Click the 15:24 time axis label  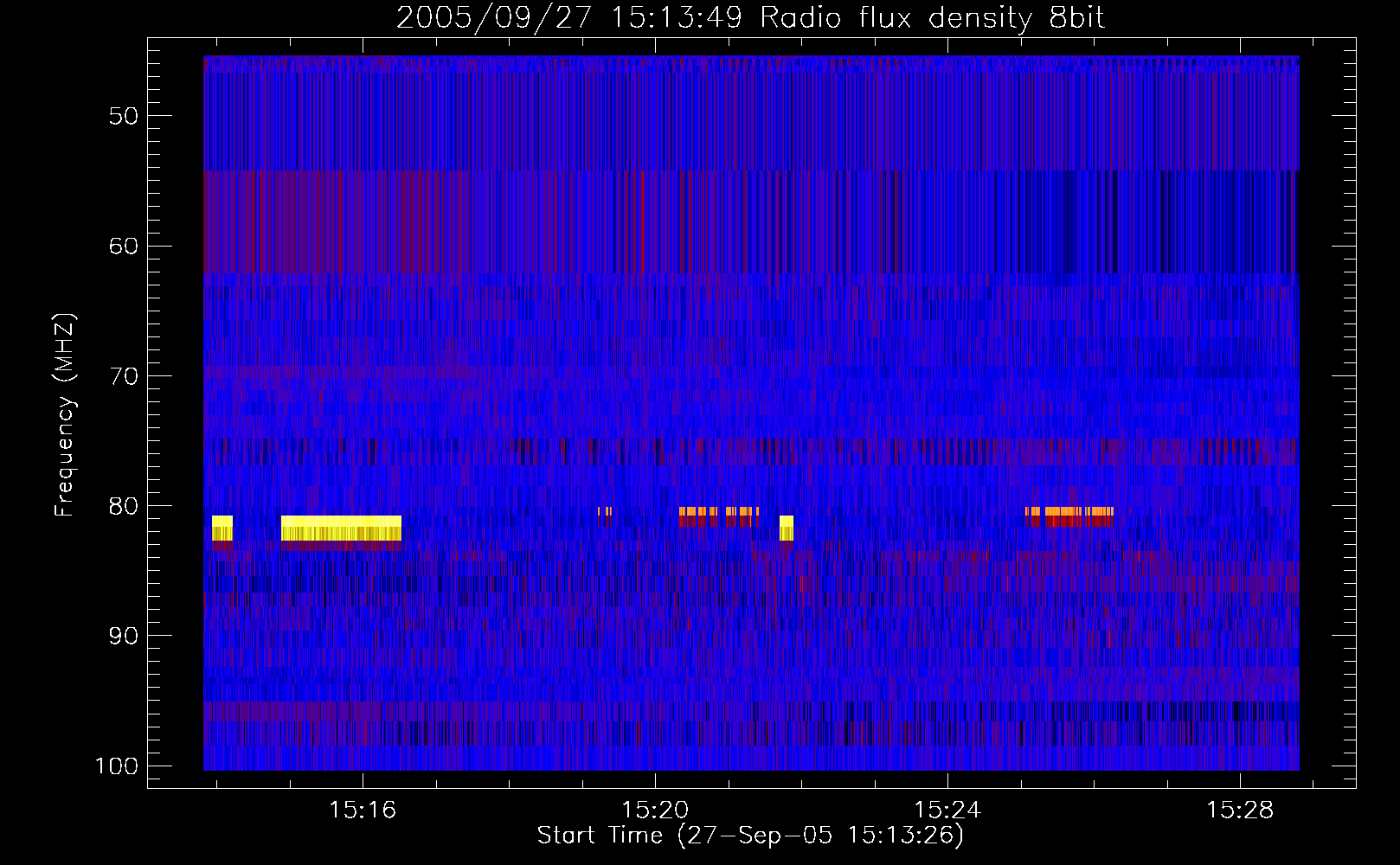pyautogui.click(x=947, y=810)
